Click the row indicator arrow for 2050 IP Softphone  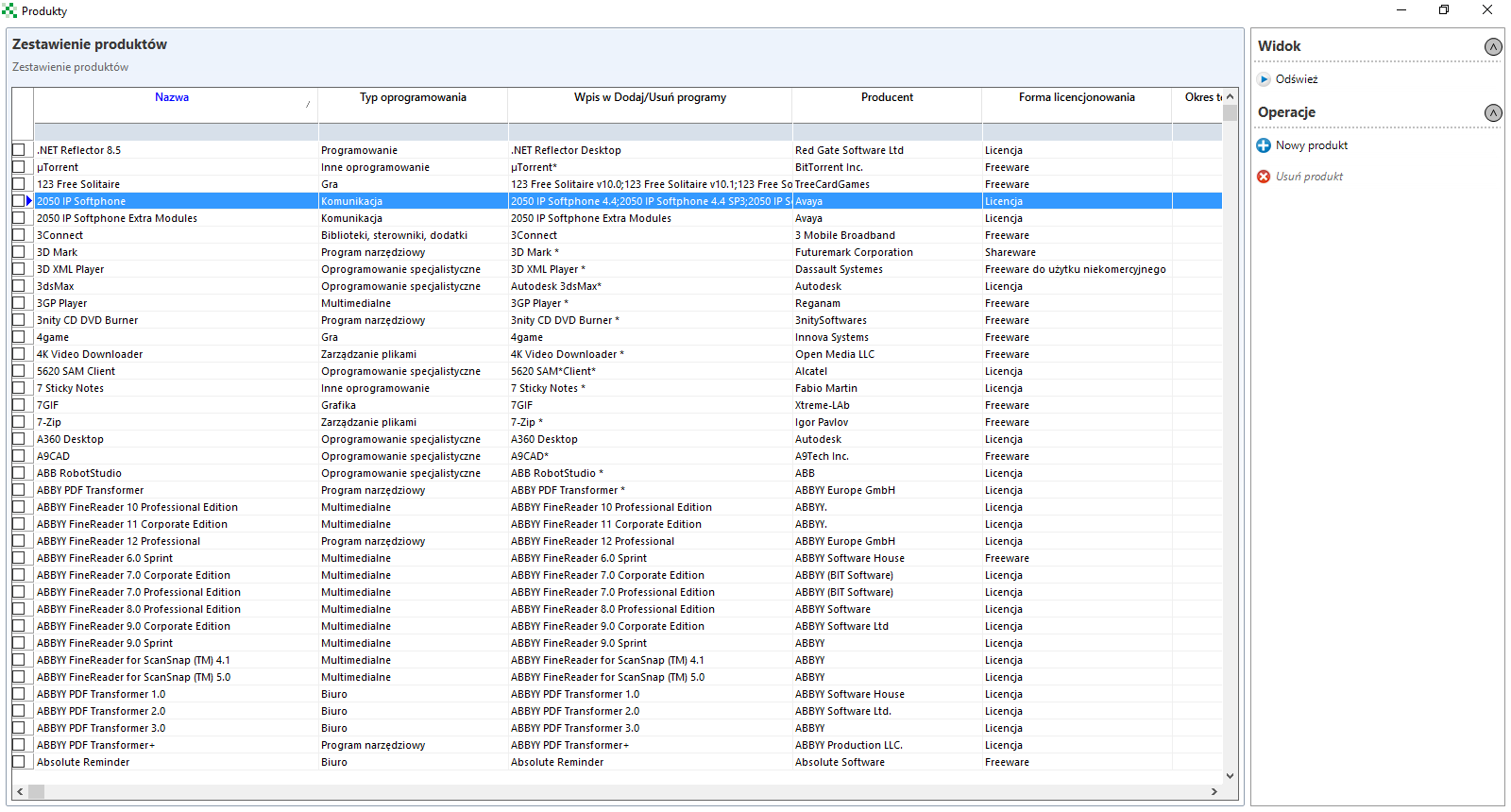click(28, 201)
